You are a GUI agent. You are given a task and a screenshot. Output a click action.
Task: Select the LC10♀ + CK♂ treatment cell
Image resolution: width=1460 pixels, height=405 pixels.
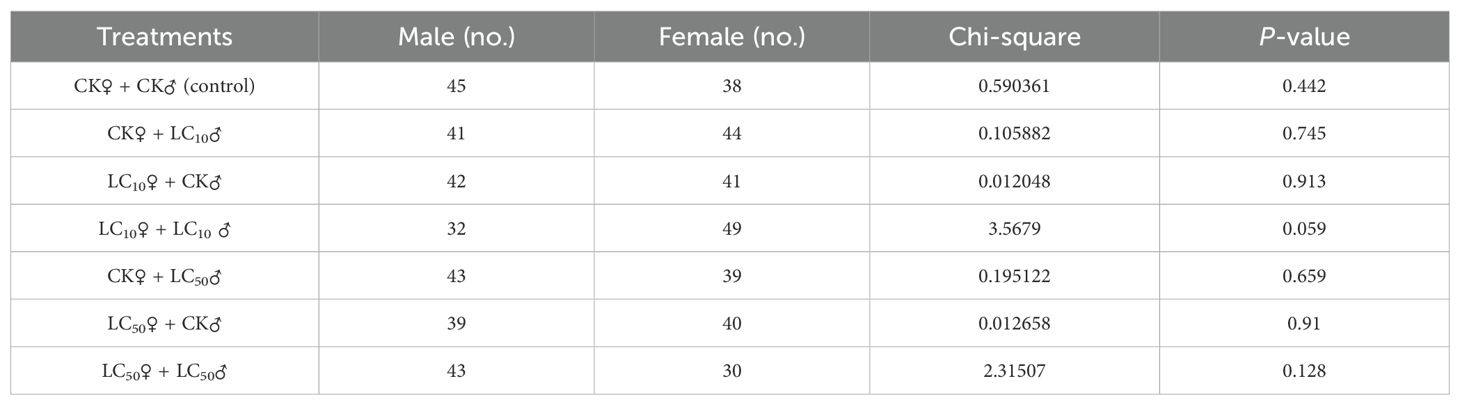tap(165, 181)
